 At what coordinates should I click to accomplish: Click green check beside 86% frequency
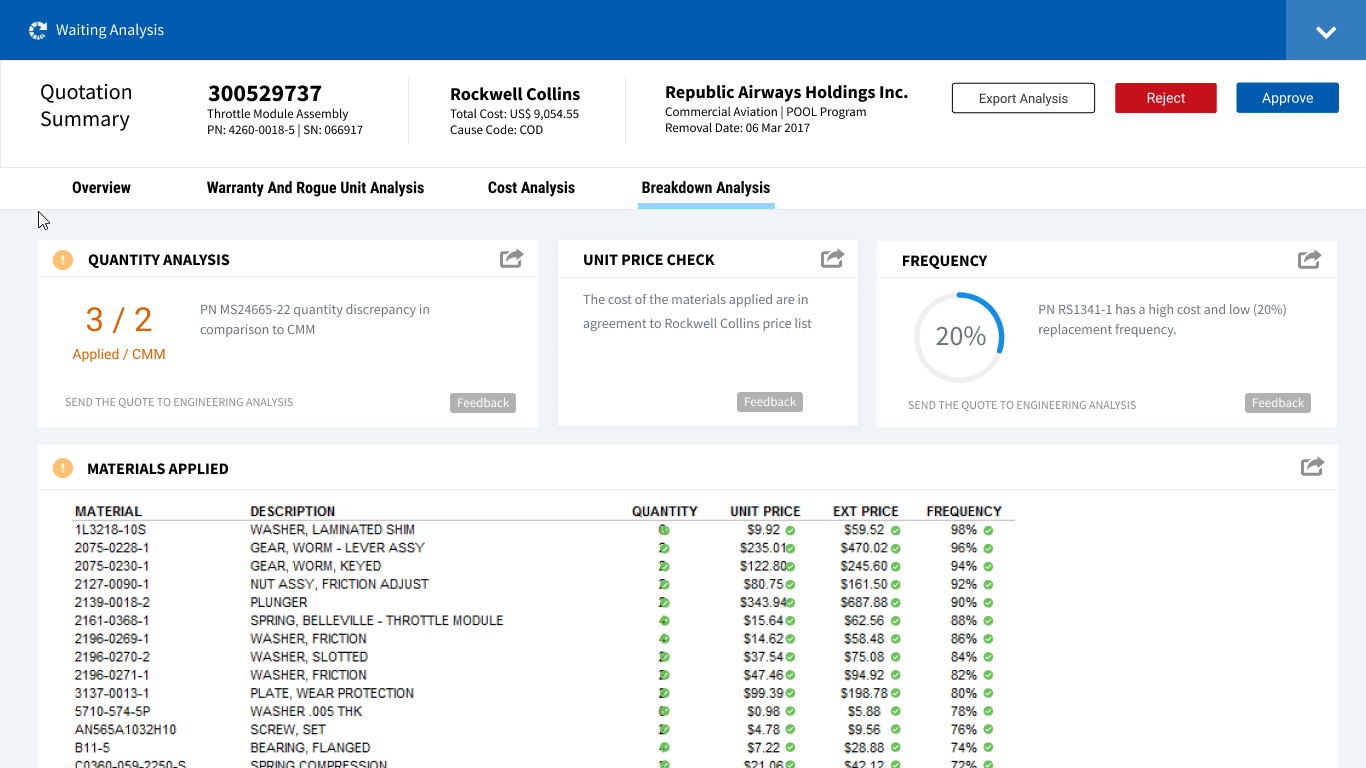988,639
